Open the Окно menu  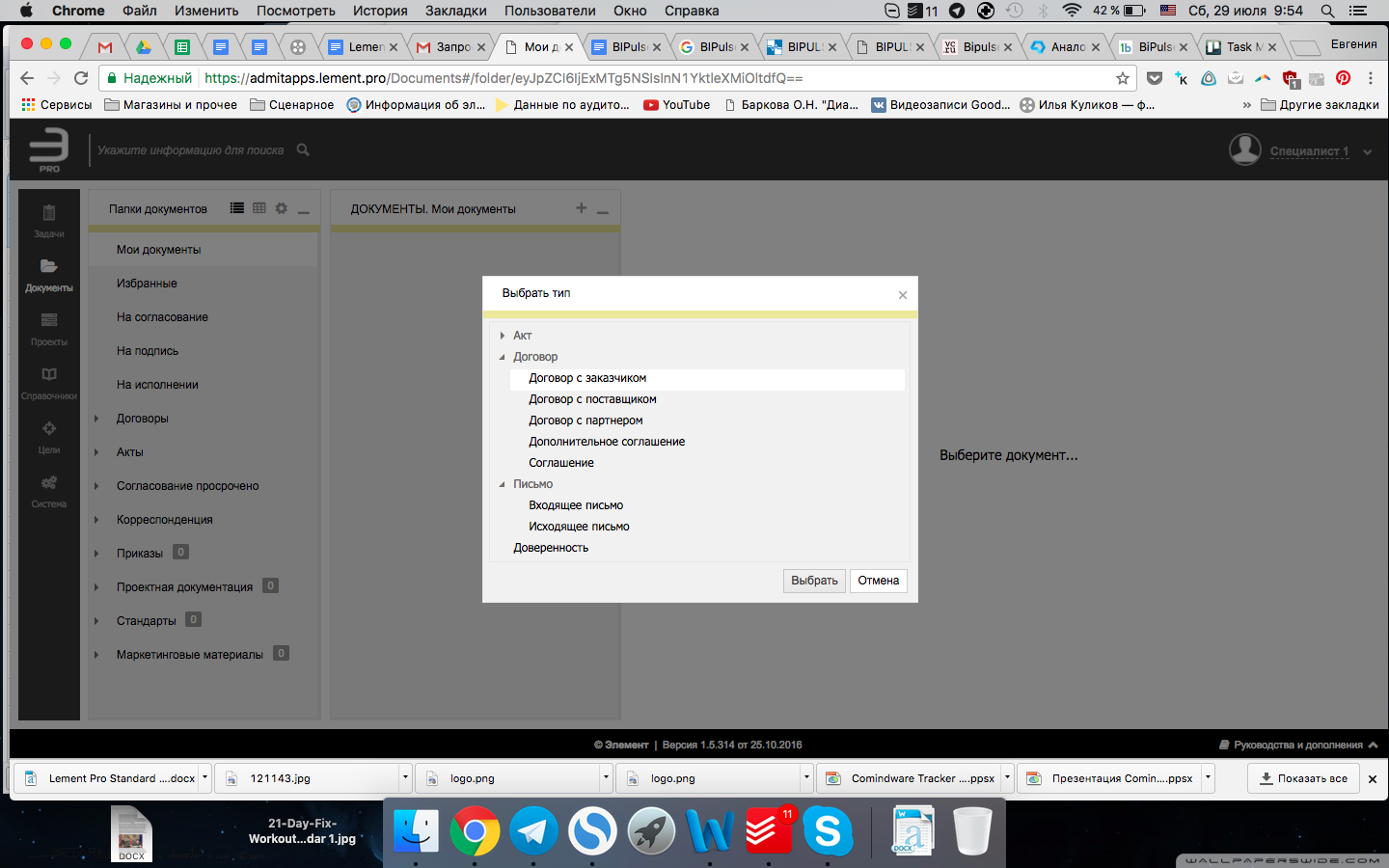coord(630,11)
